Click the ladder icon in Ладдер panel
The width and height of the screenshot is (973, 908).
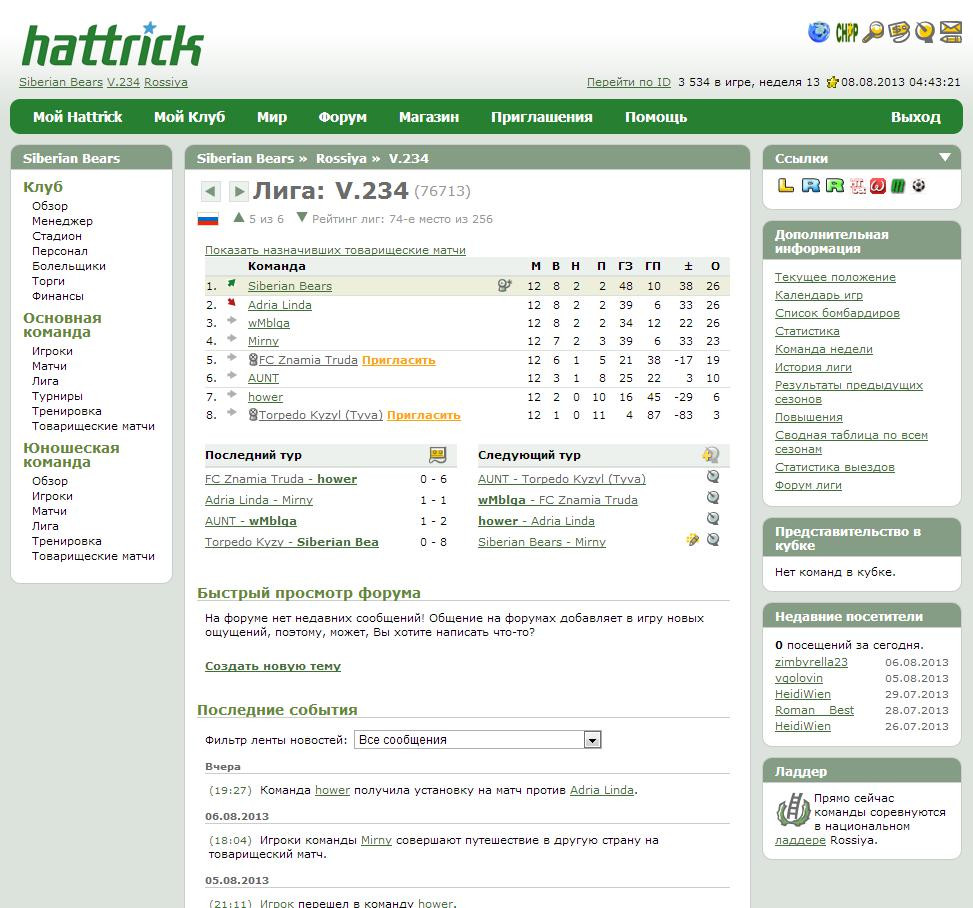pos(792,810)
